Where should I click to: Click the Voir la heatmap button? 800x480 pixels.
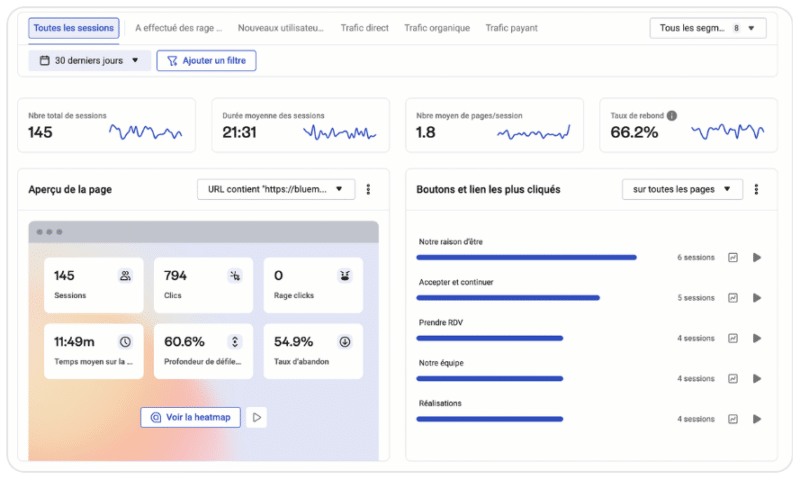click(191, 417)
